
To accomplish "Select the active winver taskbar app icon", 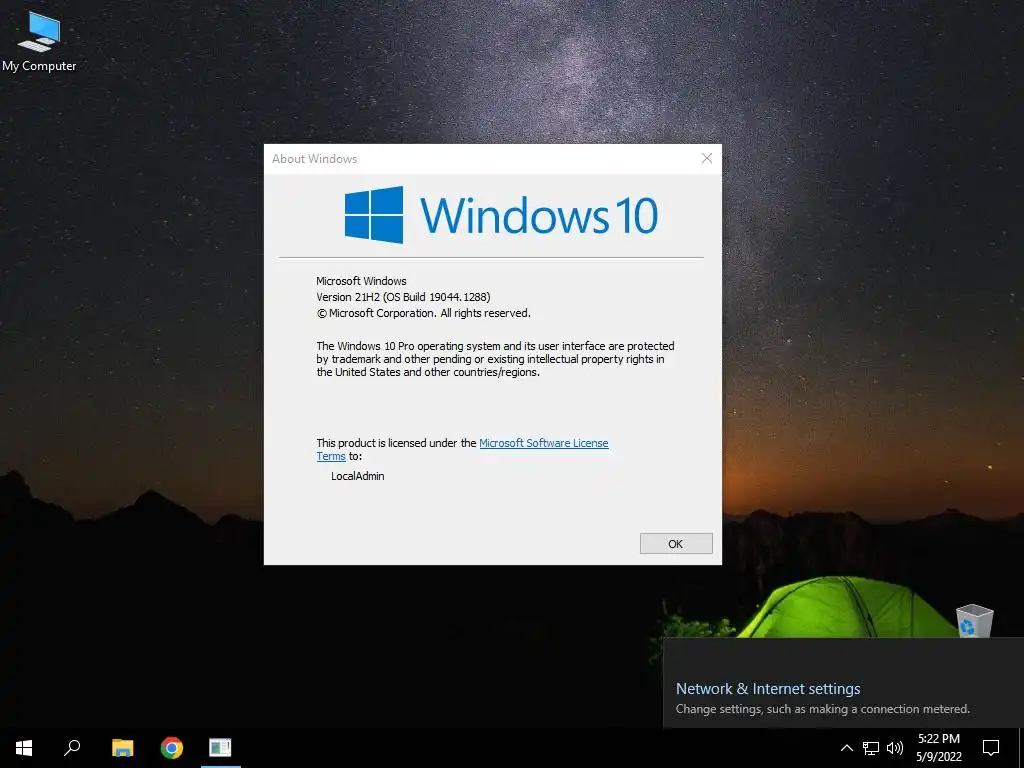I will [x=220, y=748].
